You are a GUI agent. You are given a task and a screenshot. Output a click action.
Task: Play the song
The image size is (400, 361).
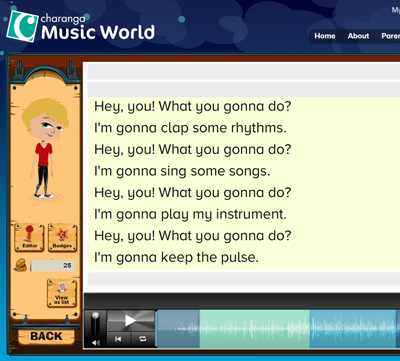[x=131, y=321]
